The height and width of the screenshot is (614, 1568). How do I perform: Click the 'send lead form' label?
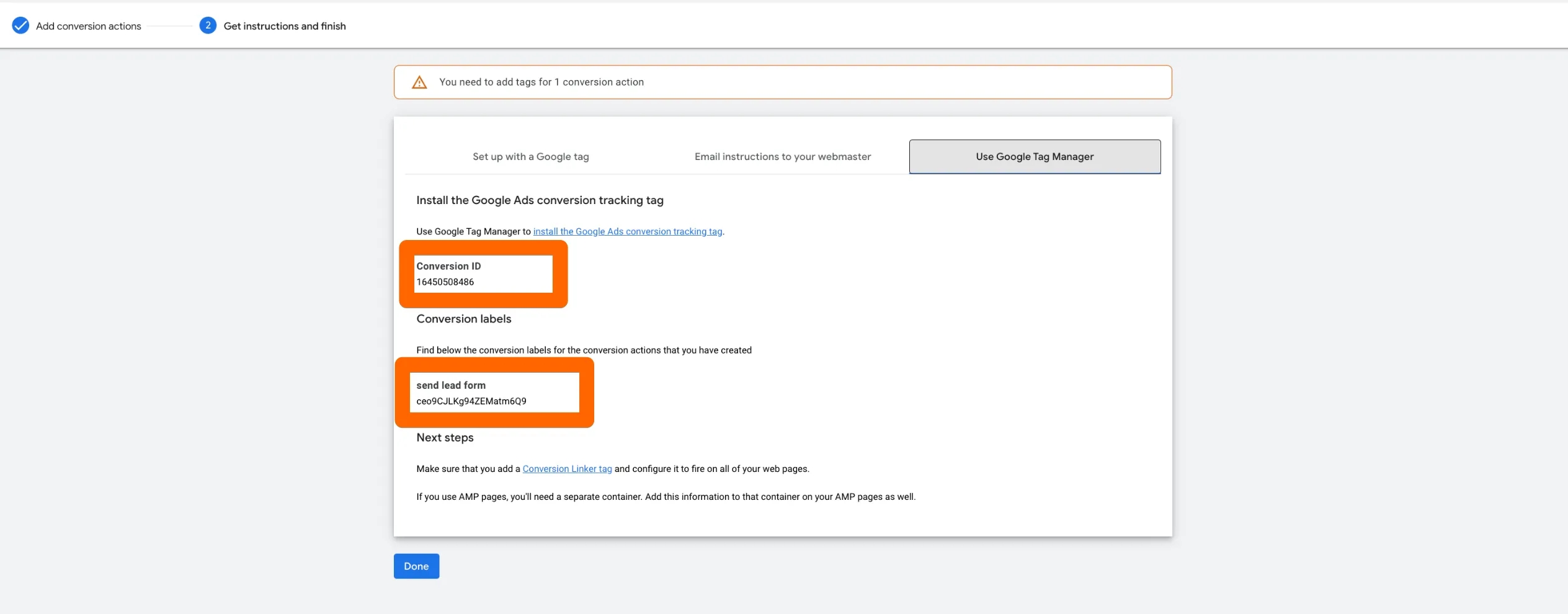[x=451, y=385]
